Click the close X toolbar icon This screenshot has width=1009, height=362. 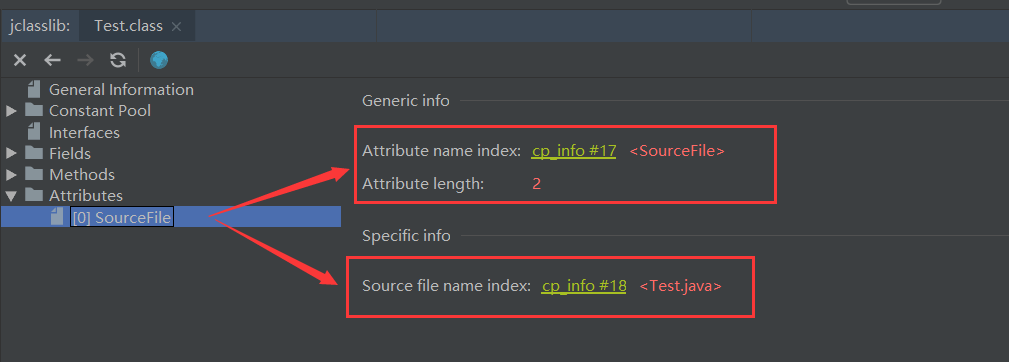pyautogui.click(x=20, y=60)
